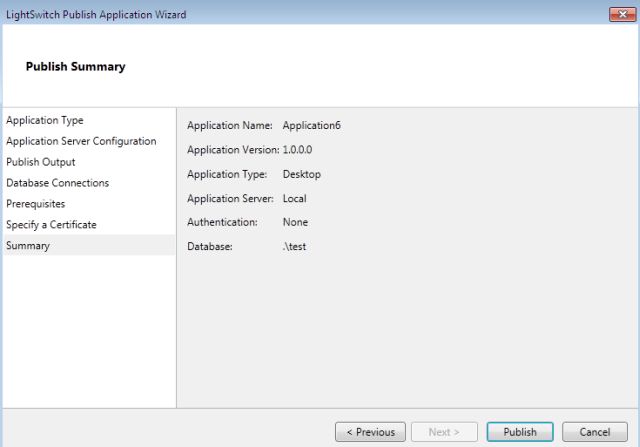This screenshot has height=447, width=640.
Task: Click the None authentication value
Action: click(295, 222)
